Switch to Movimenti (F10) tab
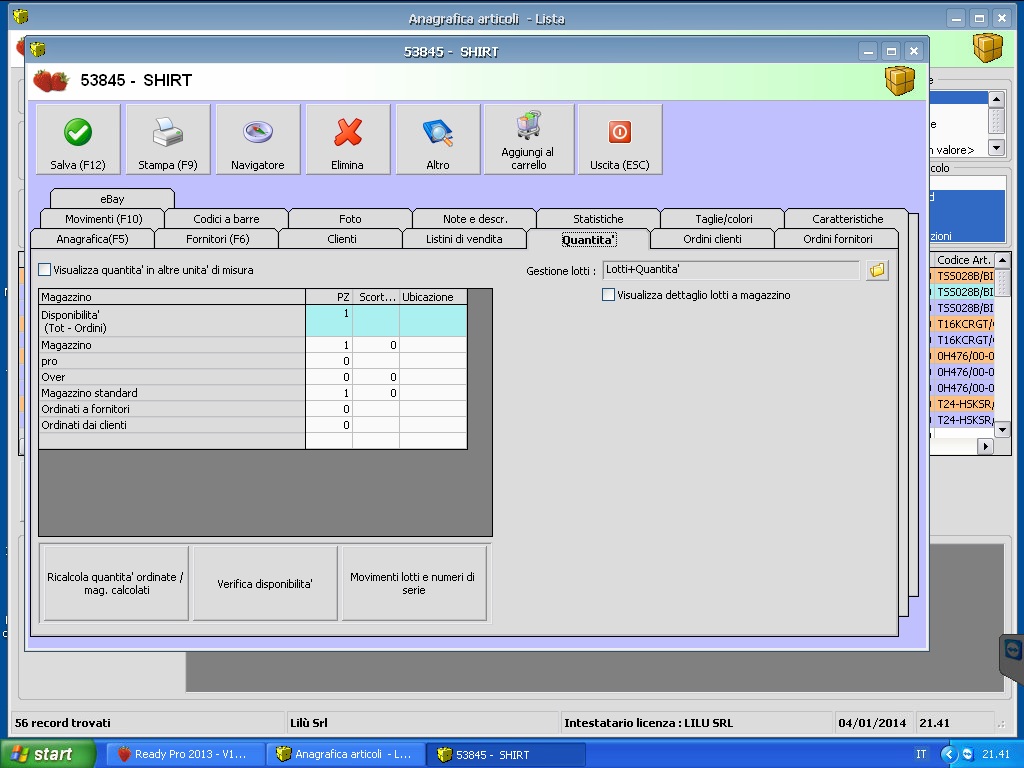Image resolution: width=1024 pixels, height=768 pixels. pos(103,219)
